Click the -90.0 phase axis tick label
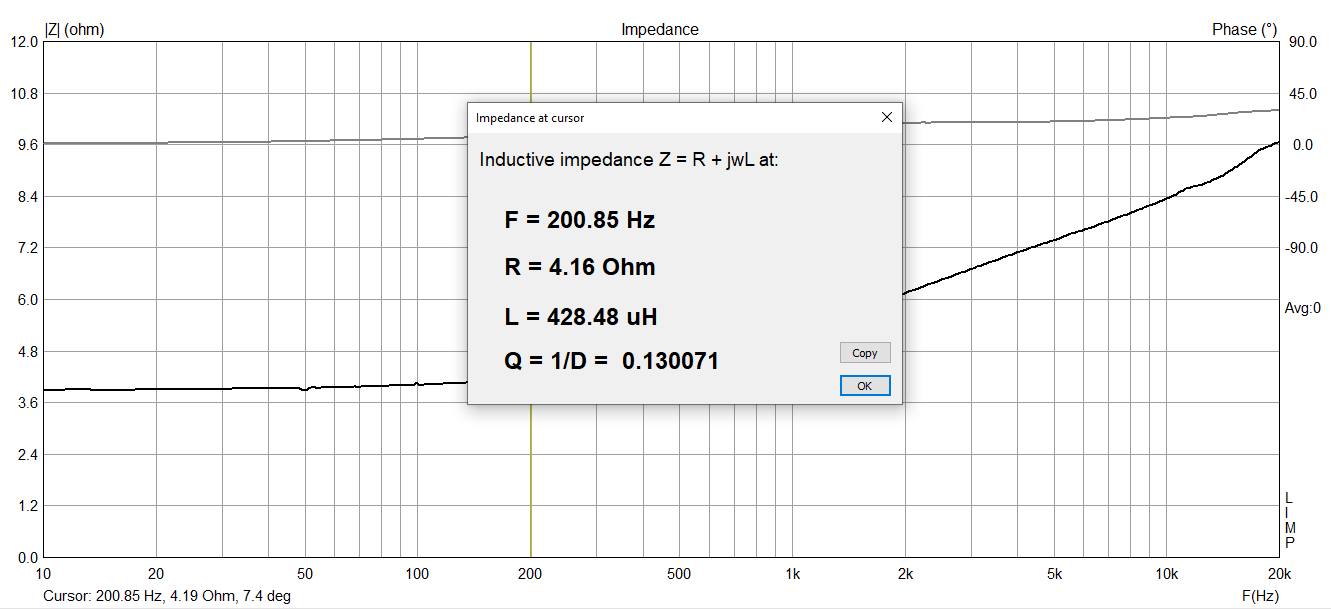Screen dimensions: 1331x609 [x=1300, y=248]
